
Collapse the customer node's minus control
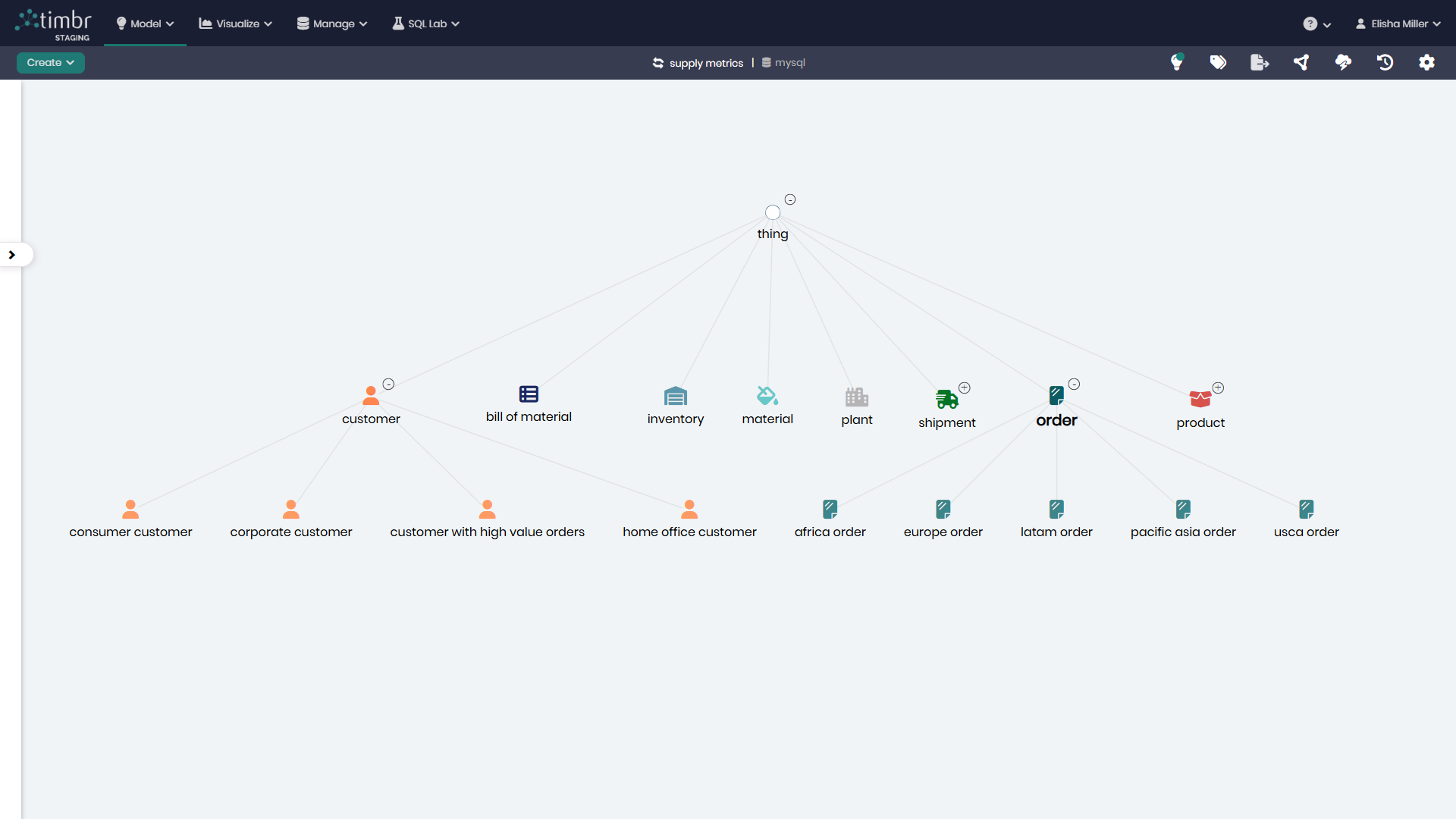click(x=388, y=384)
